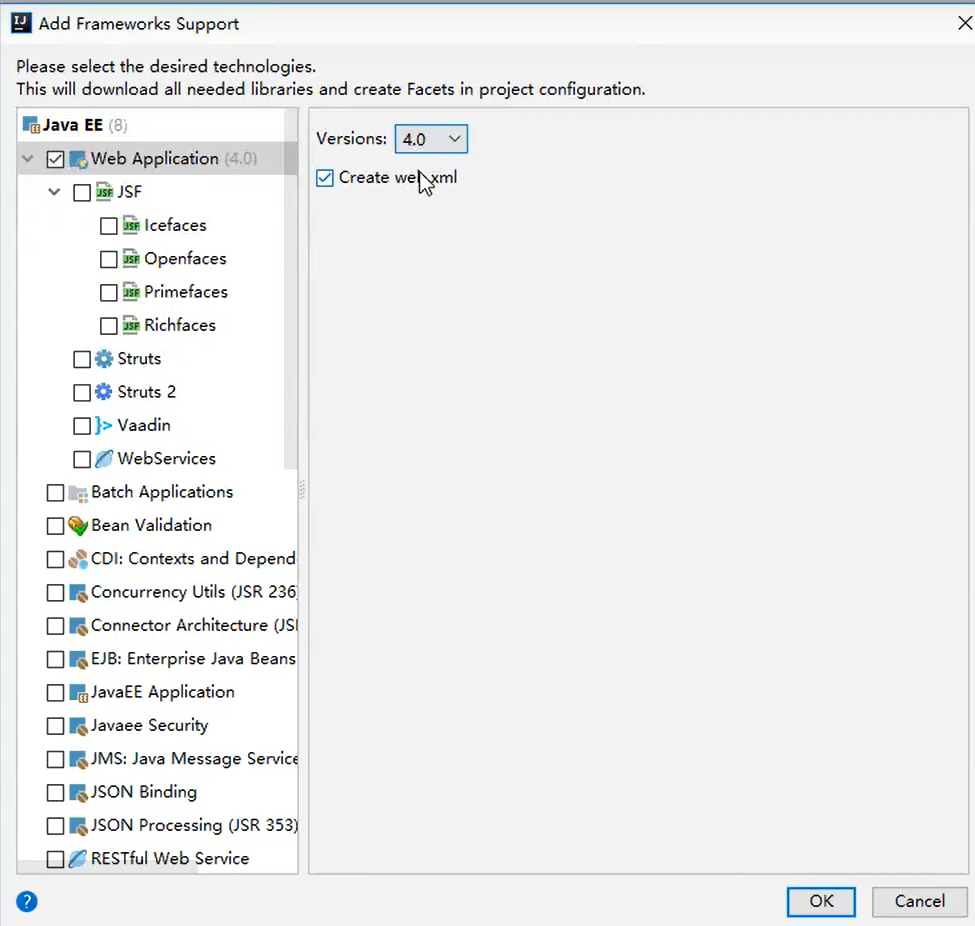Click the EJB Enterprise Java Beans icon
The image size is (975, 926).
[78, 659]
